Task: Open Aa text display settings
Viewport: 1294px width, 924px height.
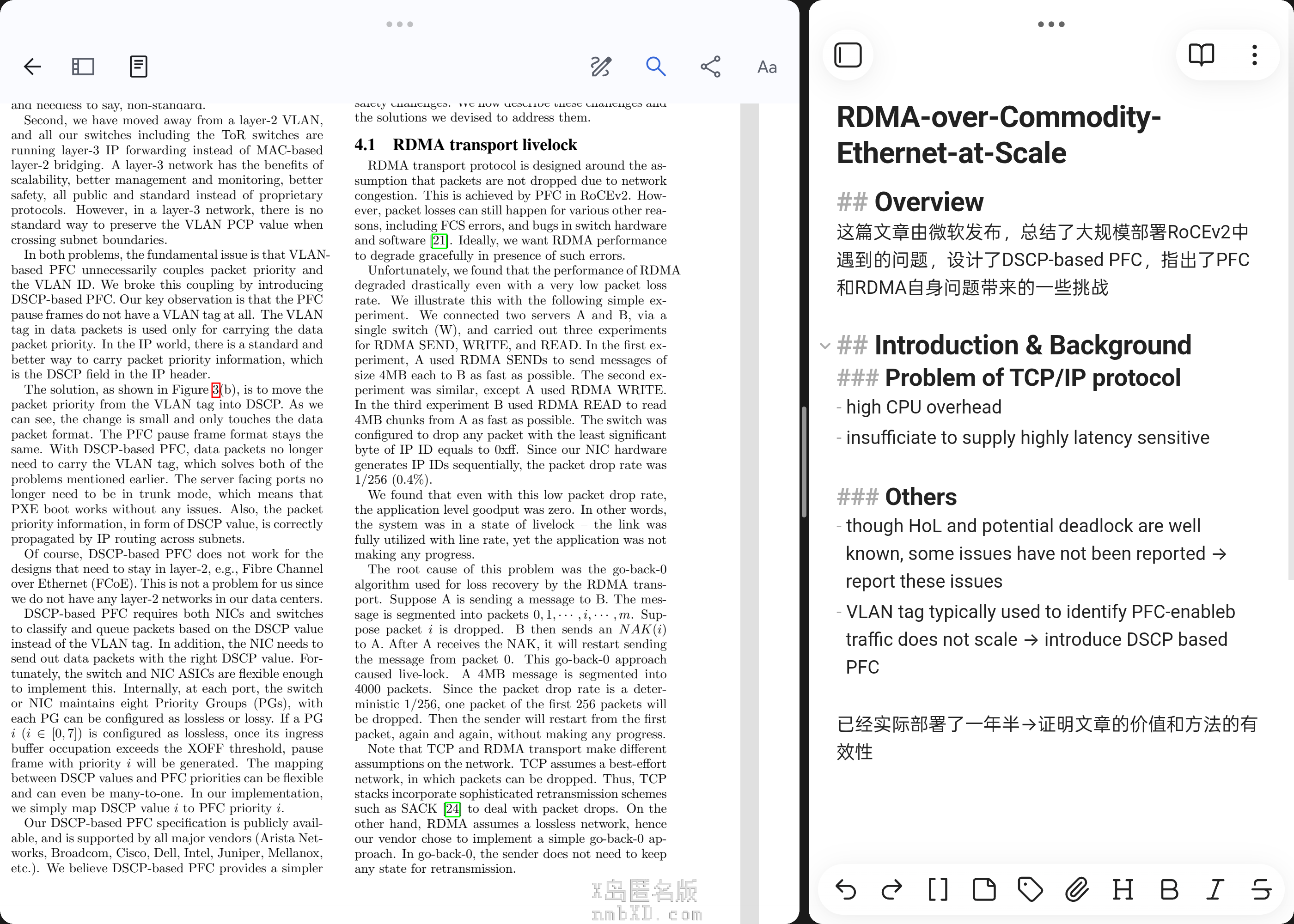Action: [767, 67]
